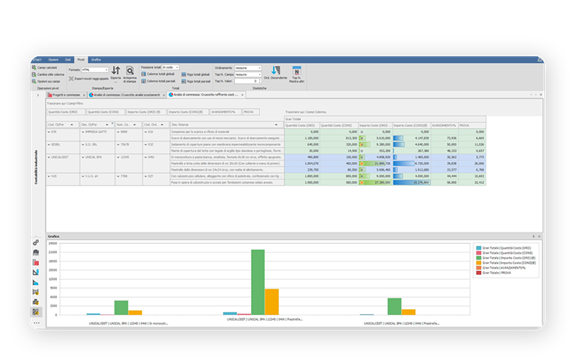Collapse the UNICALCEST row group
Viewport: 576px width, 362px height.
pos(49,157)
